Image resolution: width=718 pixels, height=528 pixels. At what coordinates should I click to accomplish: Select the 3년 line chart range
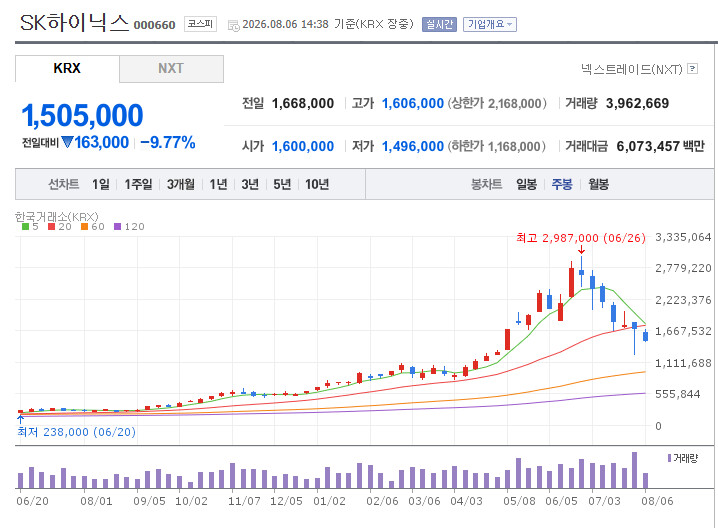click(x=250, y=184)
